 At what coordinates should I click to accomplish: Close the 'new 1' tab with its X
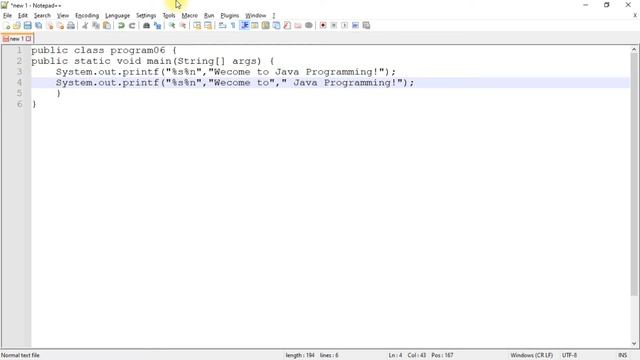tap(28, 39)
